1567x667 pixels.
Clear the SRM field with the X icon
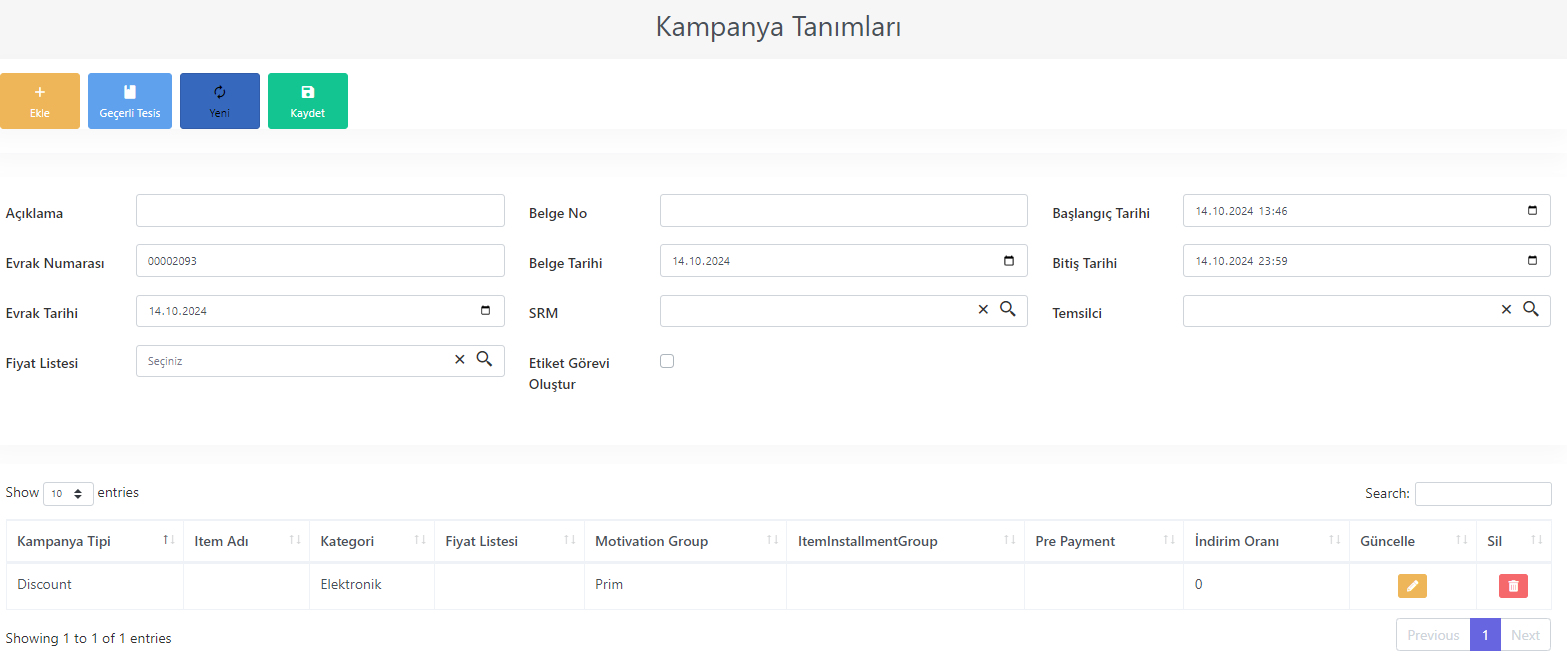tap(983, 310)
